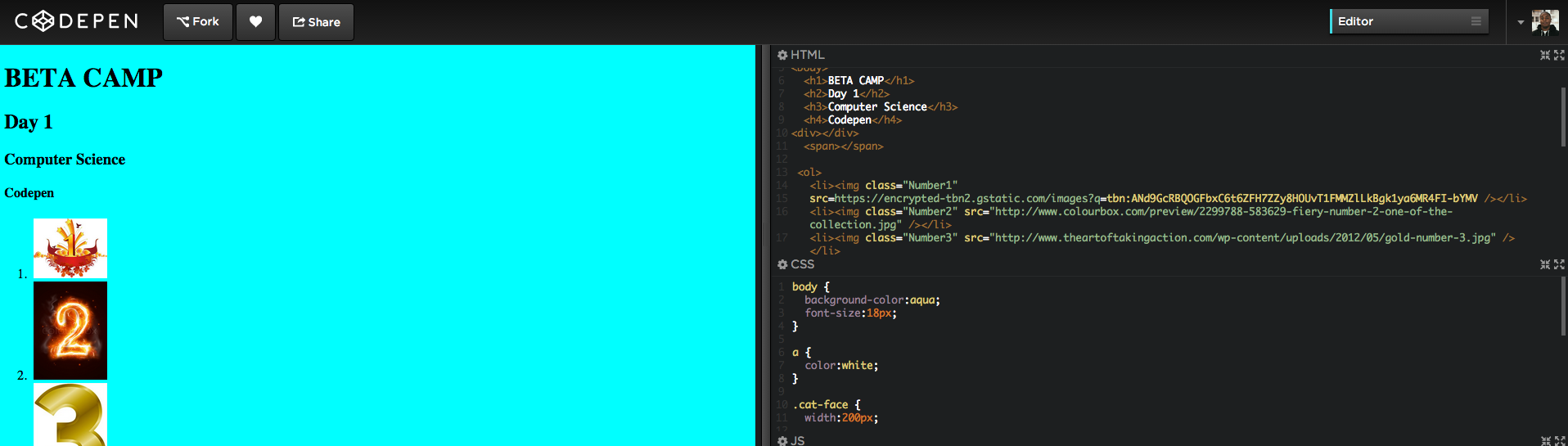Click the BETA CAMP heading in preview
This screenshot has width=1568, height=446.
click(83, 78)
